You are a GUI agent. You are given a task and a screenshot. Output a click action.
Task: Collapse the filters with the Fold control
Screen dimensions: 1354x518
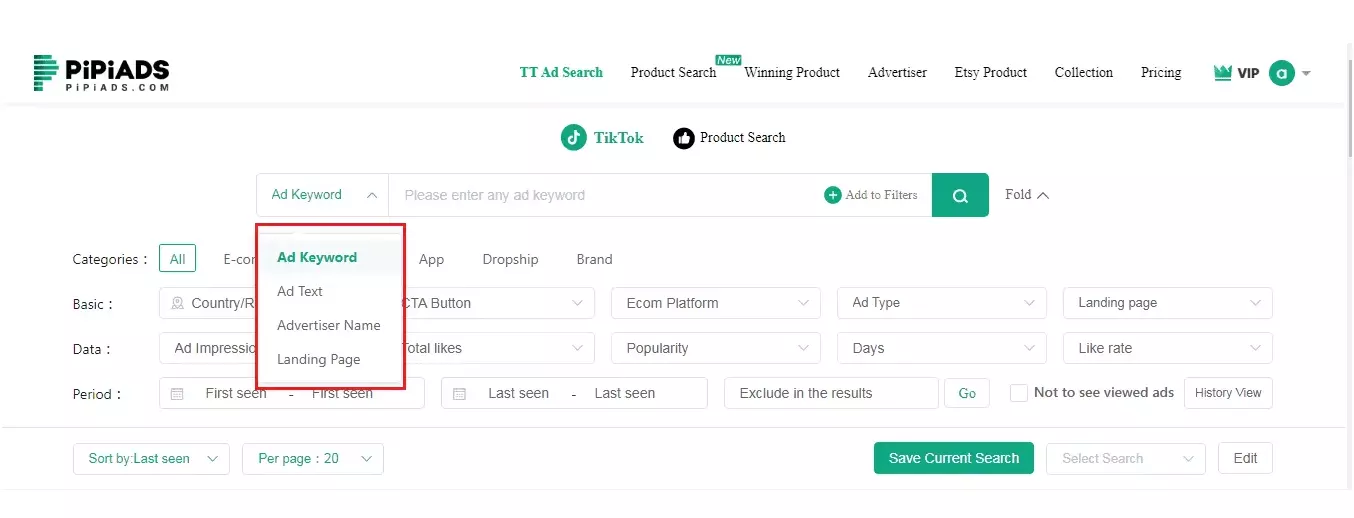[x=1027, y=195]
